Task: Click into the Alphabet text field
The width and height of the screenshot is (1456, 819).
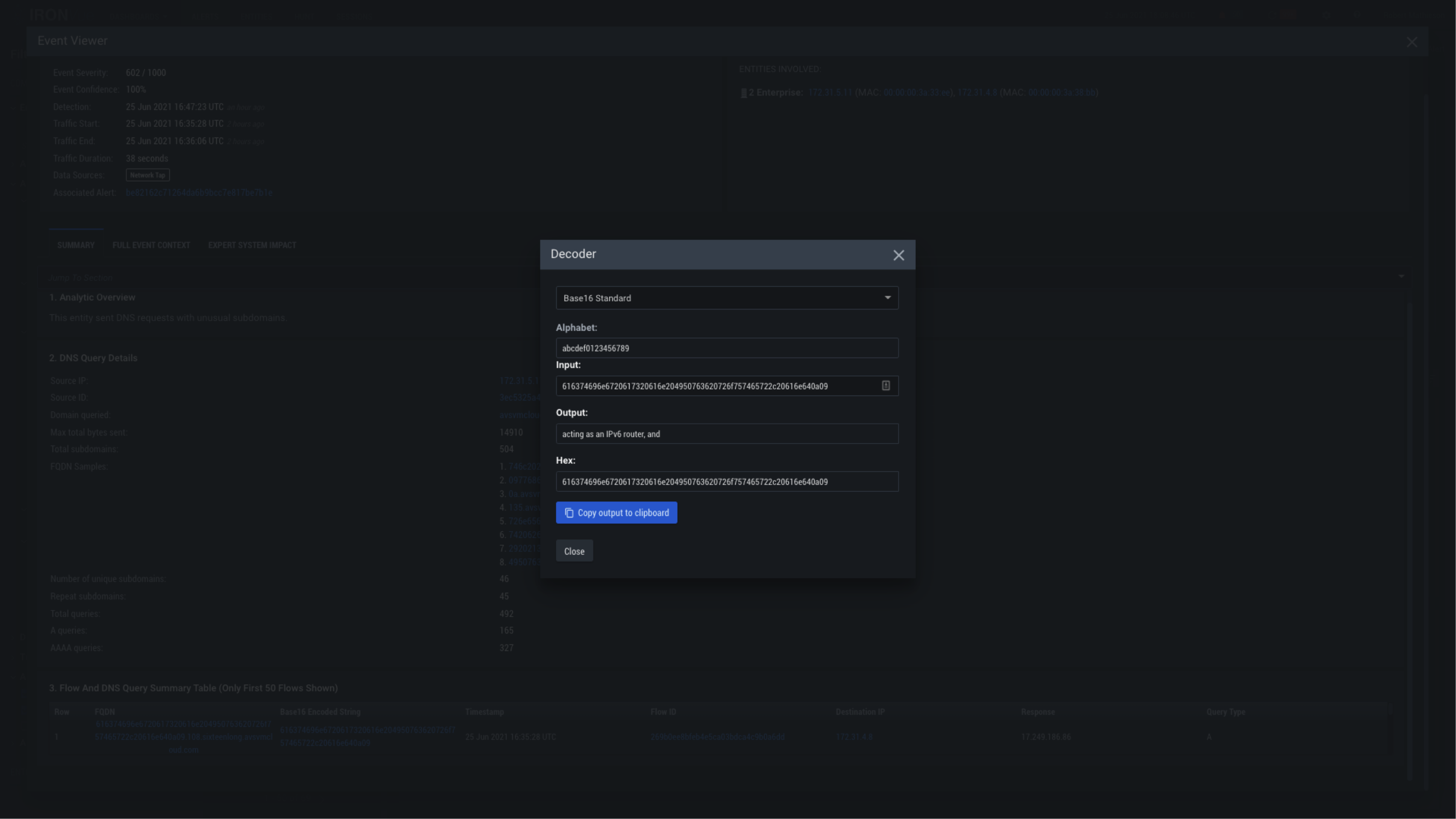Action: (727, 348)
